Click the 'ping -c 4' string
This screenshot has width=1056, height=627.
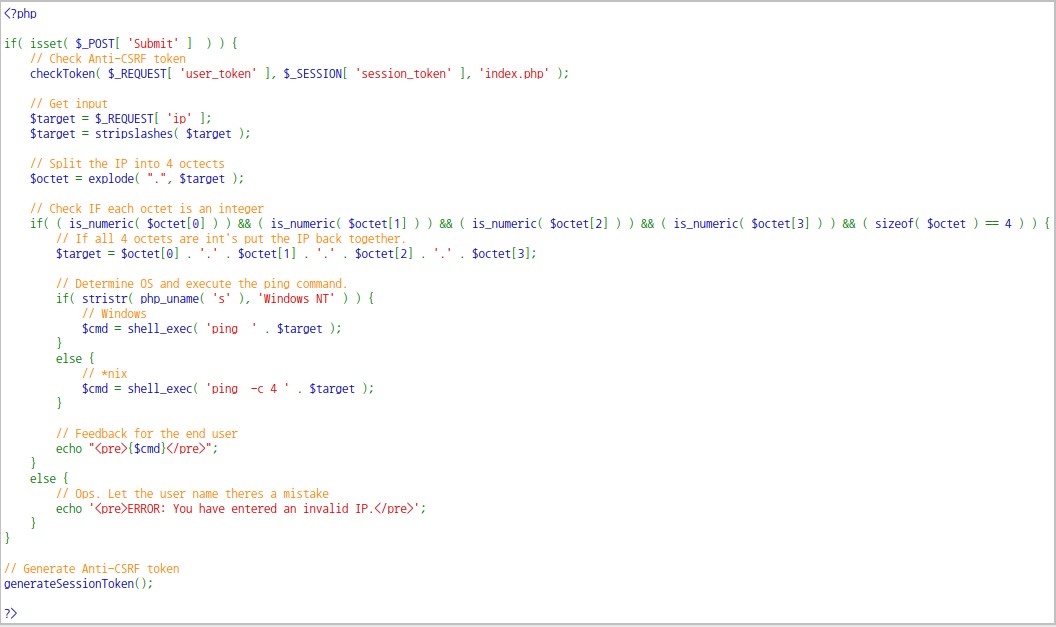[248, 389]
